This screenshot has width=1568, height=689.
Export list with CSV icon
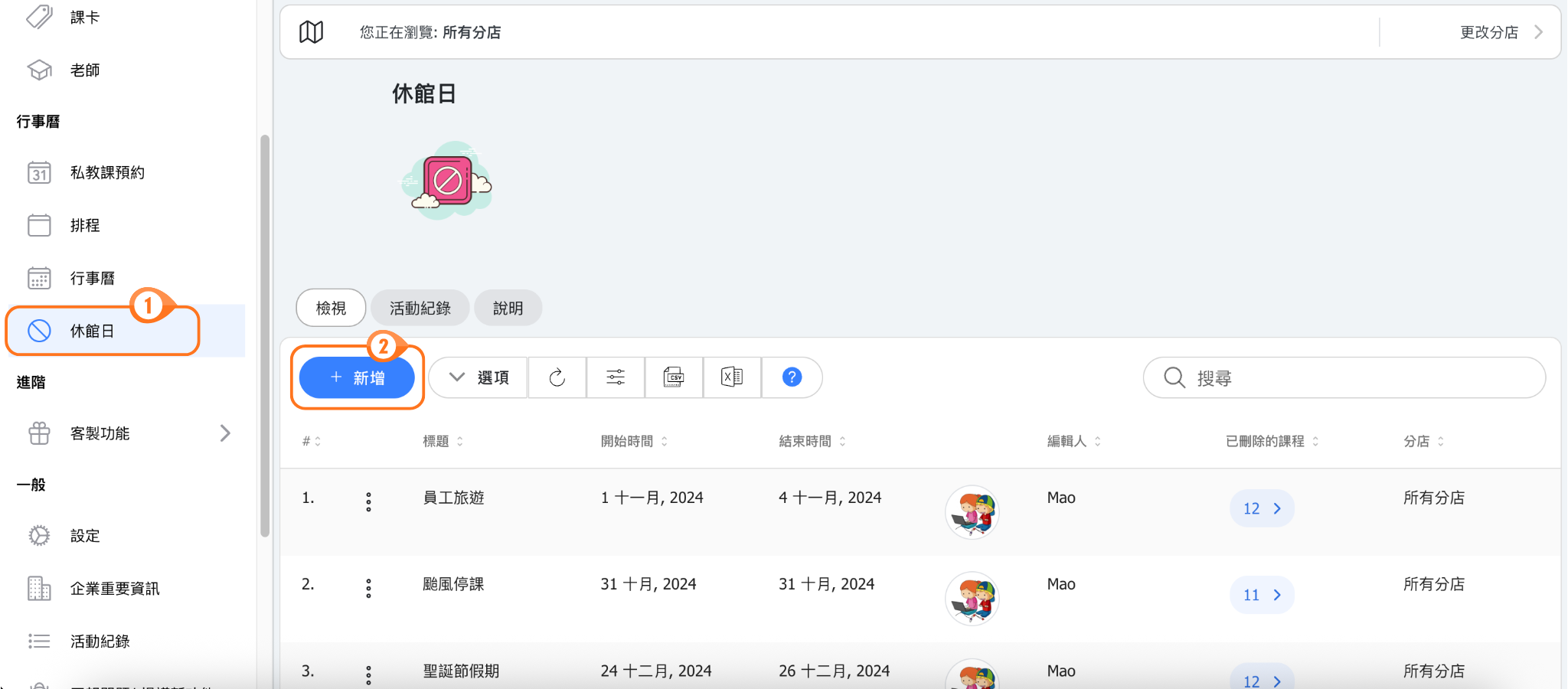(674, 377)
